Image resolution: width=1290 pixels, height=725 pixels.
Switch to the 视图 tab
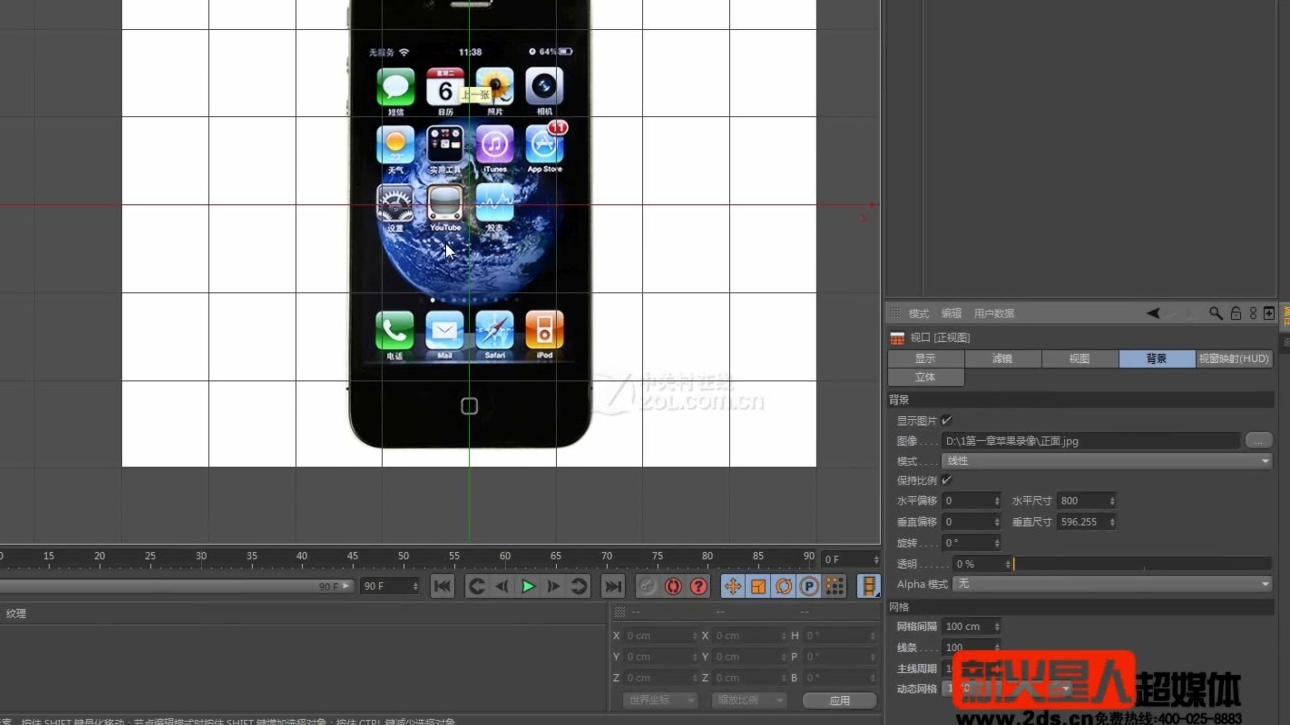tap(1079, 359)
